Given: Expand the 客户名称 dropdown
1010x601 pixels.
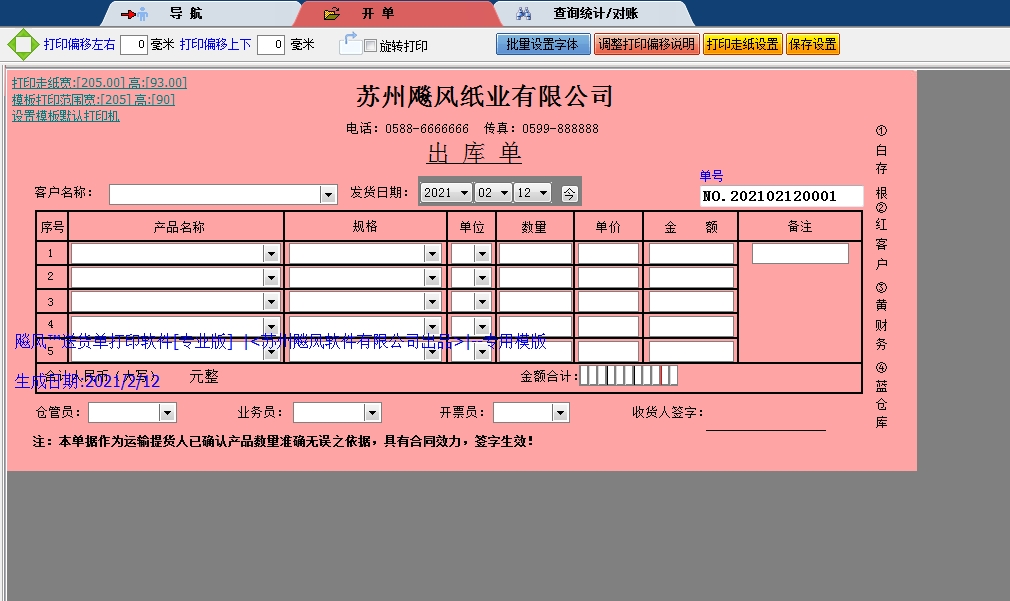Looking at the screenshot, I should [328, 194].
